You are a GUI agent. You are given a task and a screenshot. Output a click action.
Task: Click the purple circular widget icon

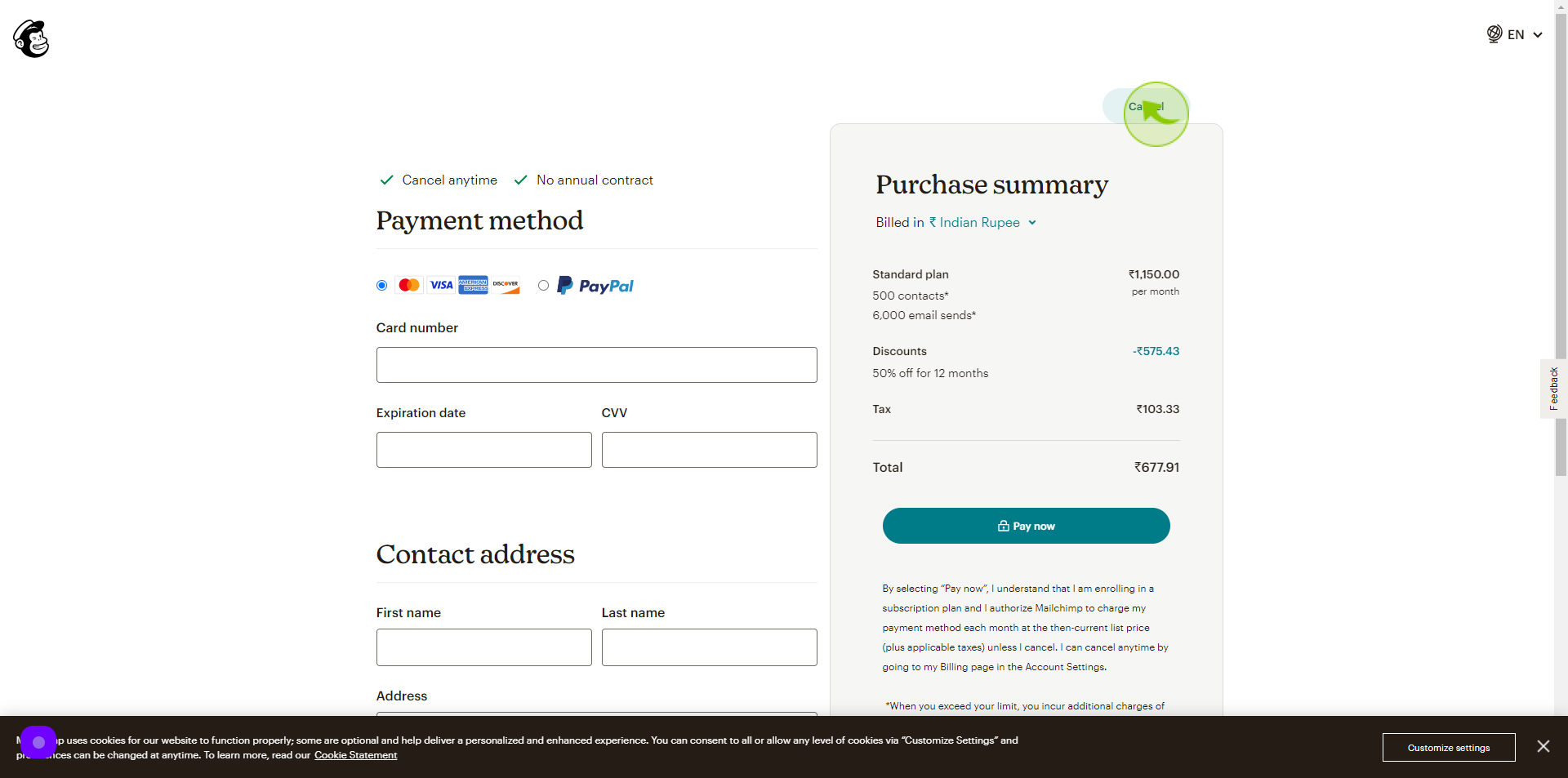[38, 742]
